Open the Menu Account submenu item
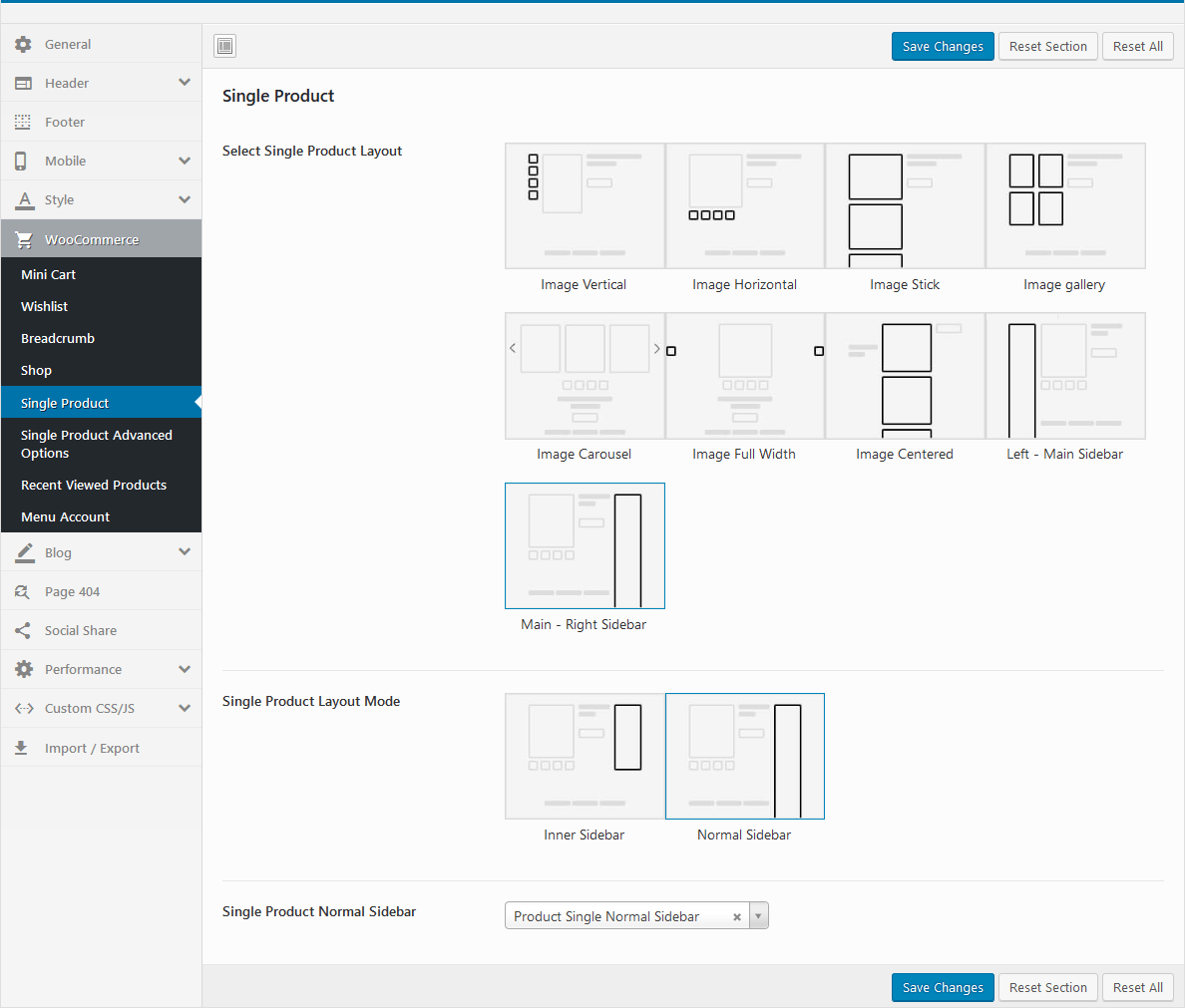This screenshot has width=1185, height=1008. point(102,516)
